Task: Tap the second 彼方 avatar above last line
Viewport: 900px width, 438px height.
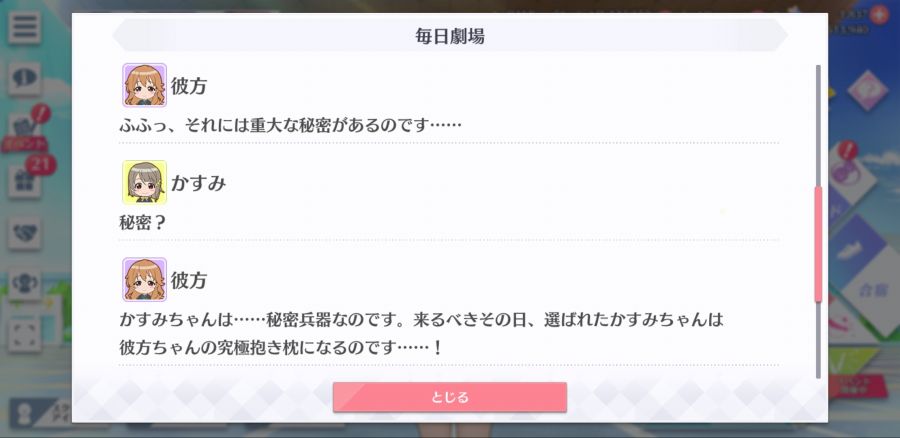Action: (x=145, y=280)
